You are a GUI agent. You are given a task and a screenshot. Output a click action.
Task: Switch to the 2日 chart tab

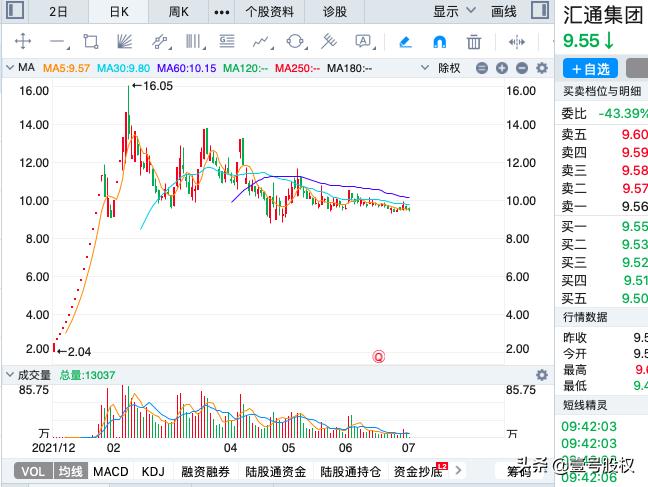click(58, 12)
